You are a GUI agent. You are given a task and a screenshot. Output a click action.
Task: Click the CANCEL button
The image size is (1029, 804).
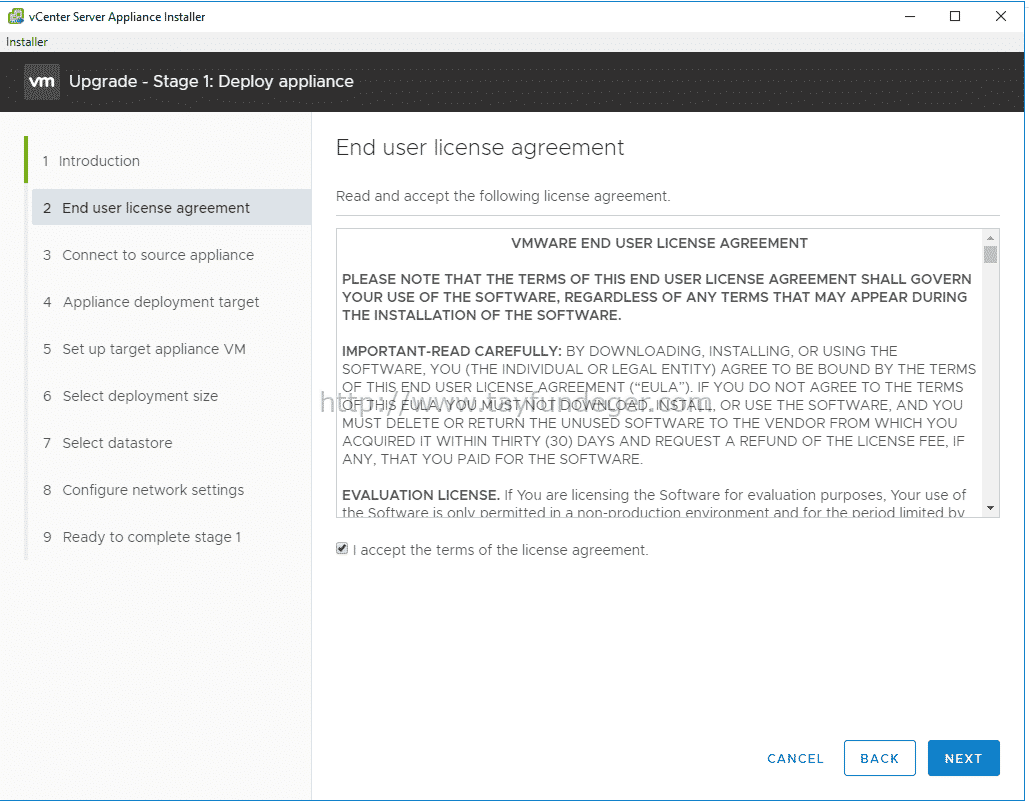pyautogui.click(x=795, y=759)
